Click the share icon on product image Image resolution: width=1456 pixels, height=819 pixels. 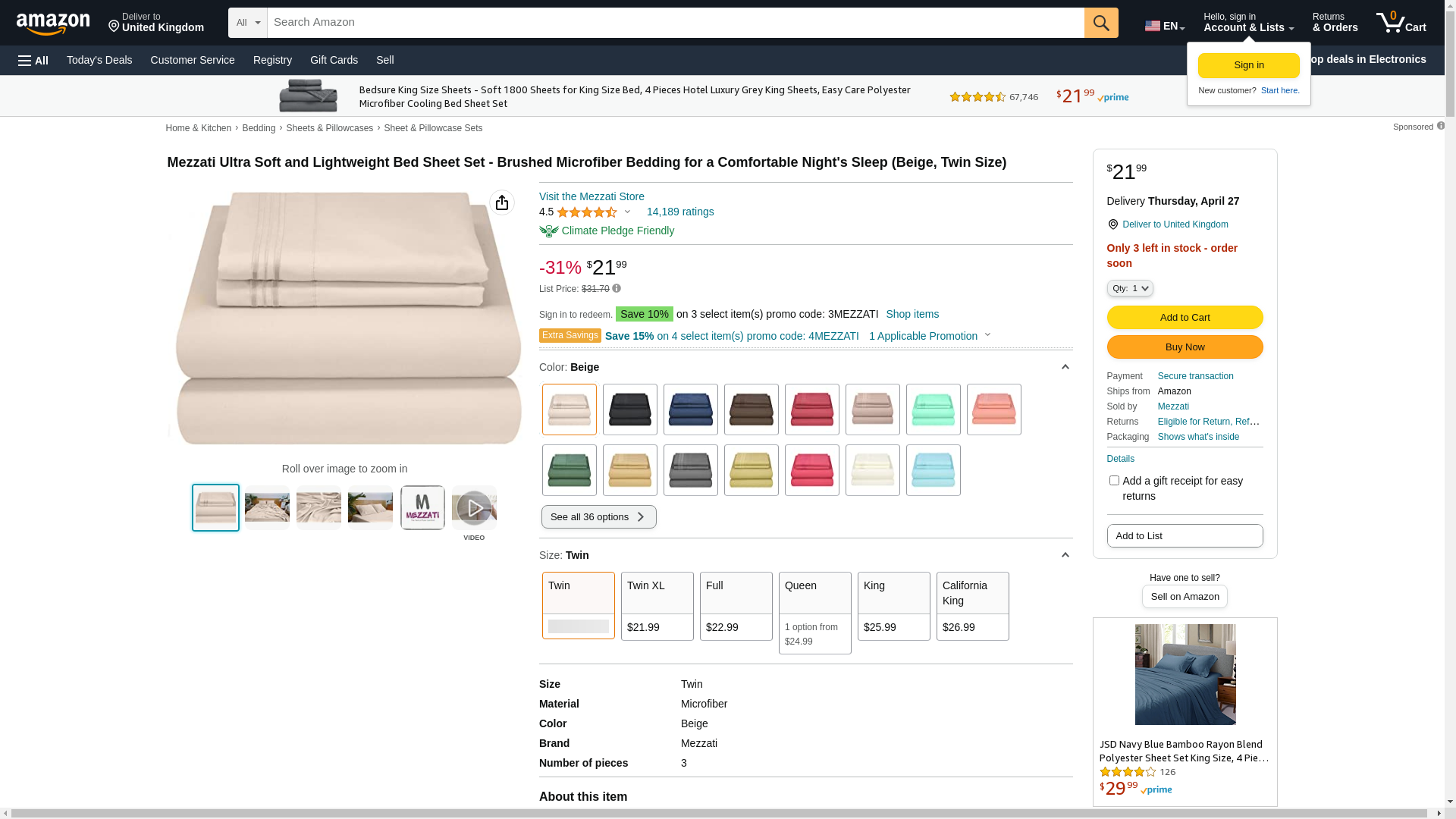click(501, 202)
